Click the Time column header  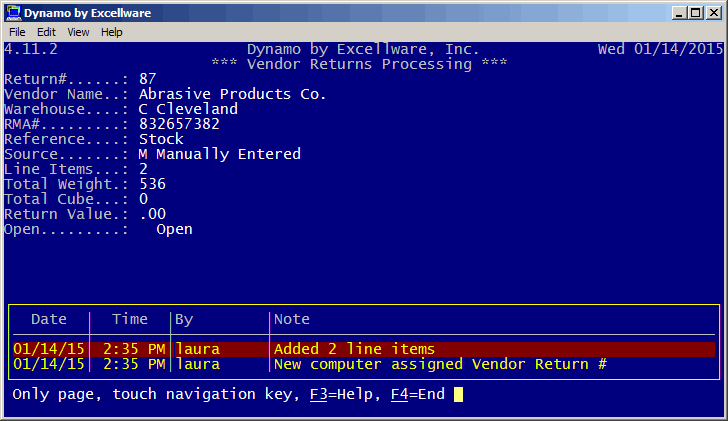[x=130, y=319]
